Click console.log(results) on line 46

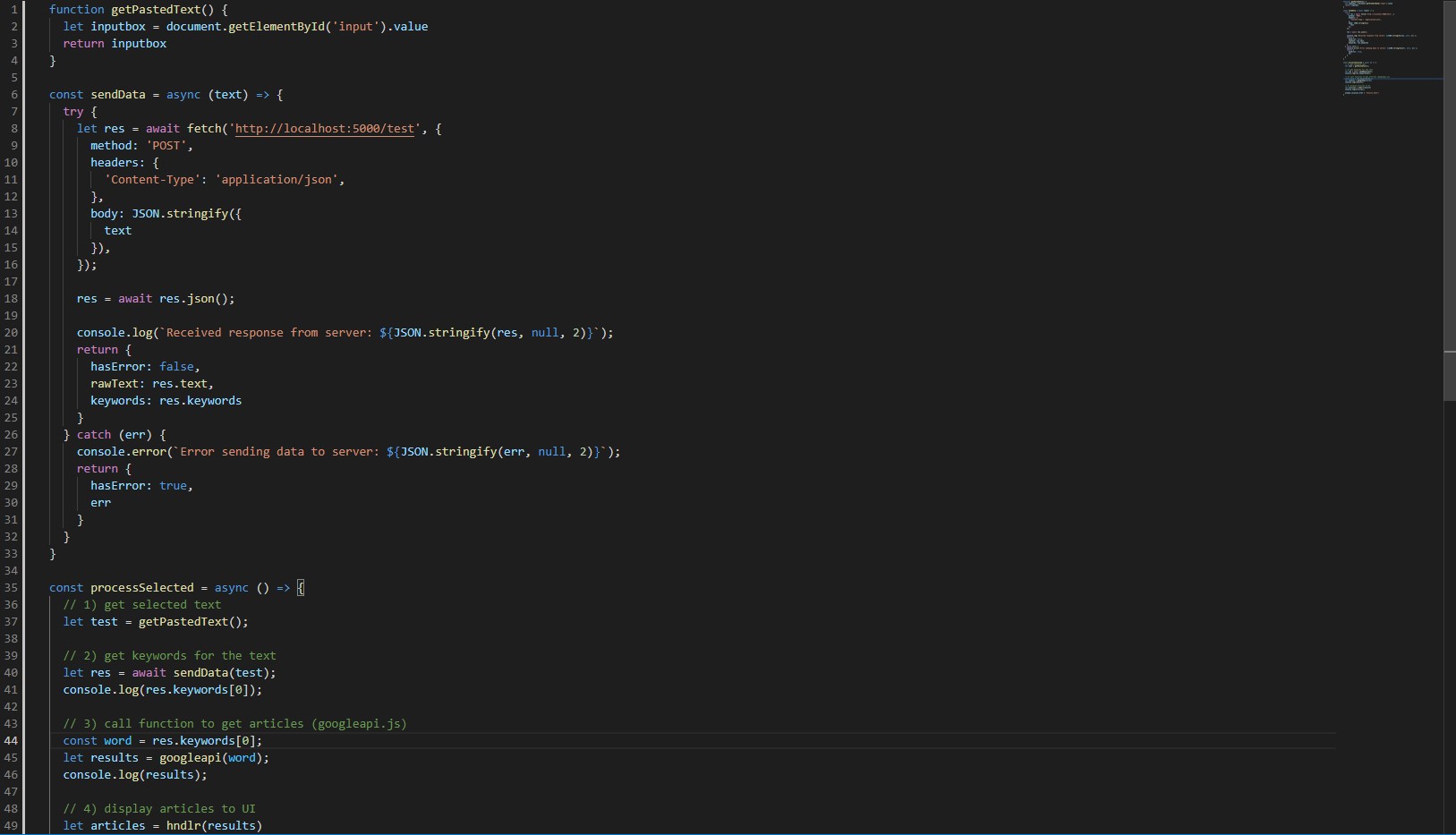click(x=132, y=775)
